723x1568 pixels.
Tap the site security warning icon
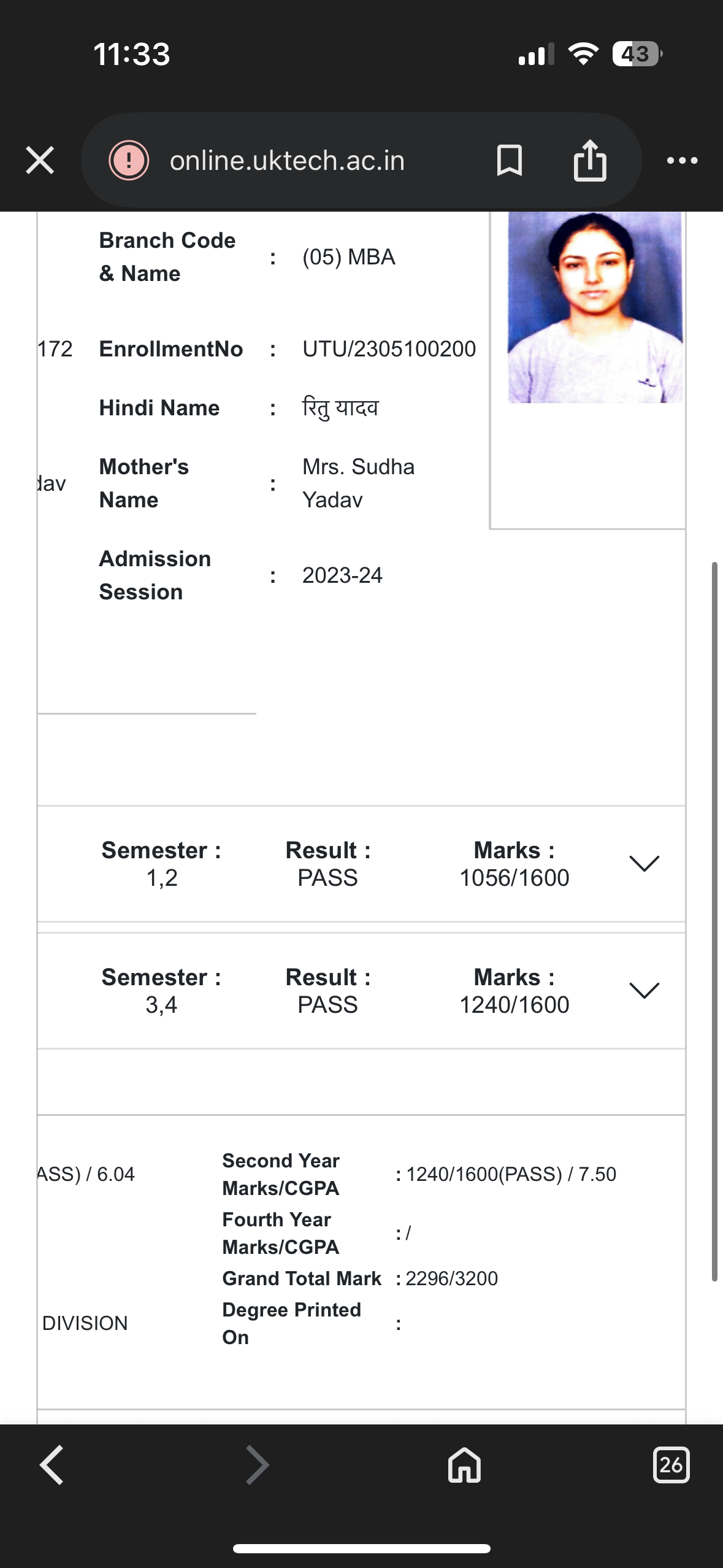[129, 161]
